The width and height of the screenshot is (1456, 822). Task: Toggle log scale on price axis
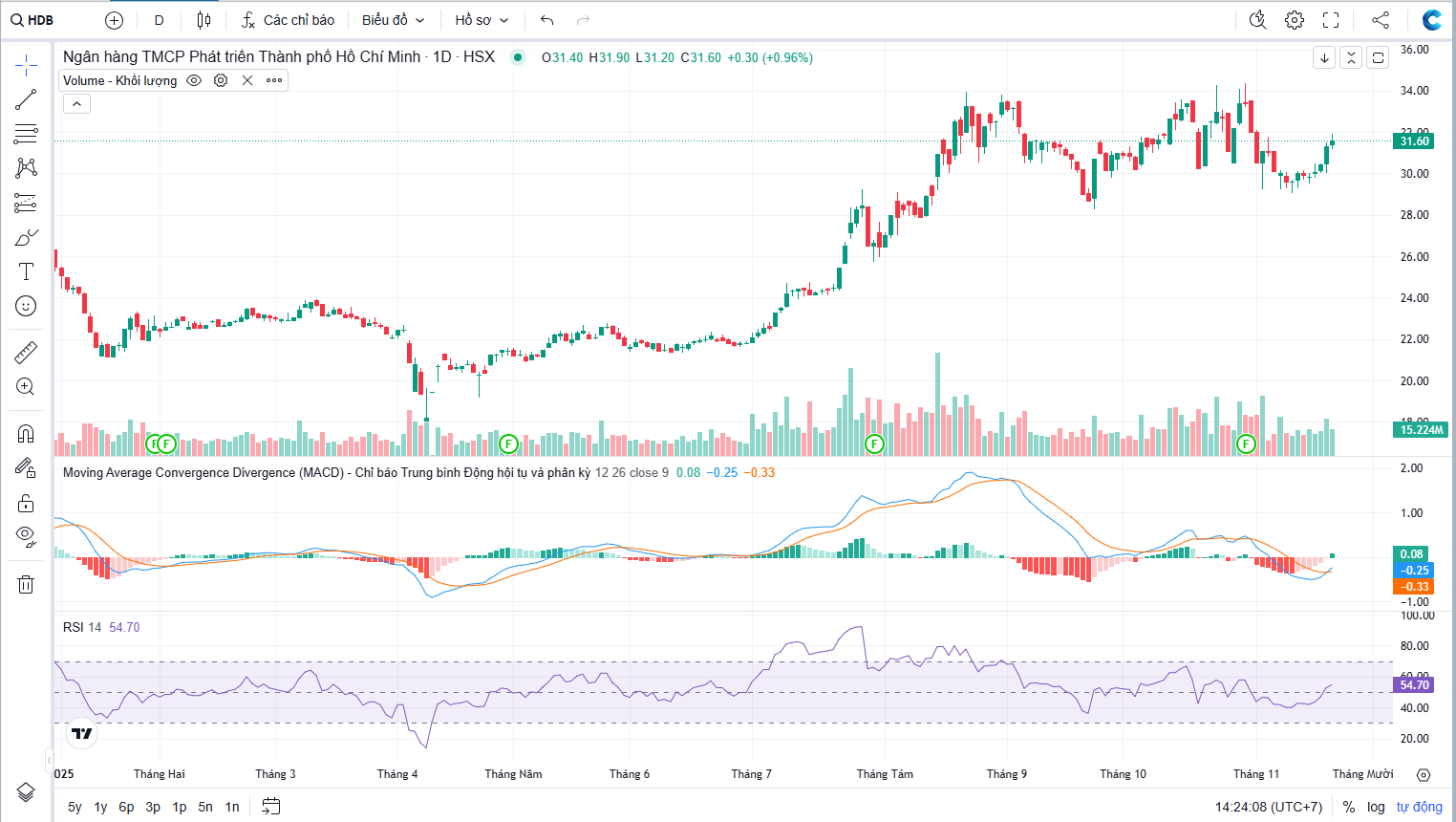pyautogui.click(x=1376, y=807)
